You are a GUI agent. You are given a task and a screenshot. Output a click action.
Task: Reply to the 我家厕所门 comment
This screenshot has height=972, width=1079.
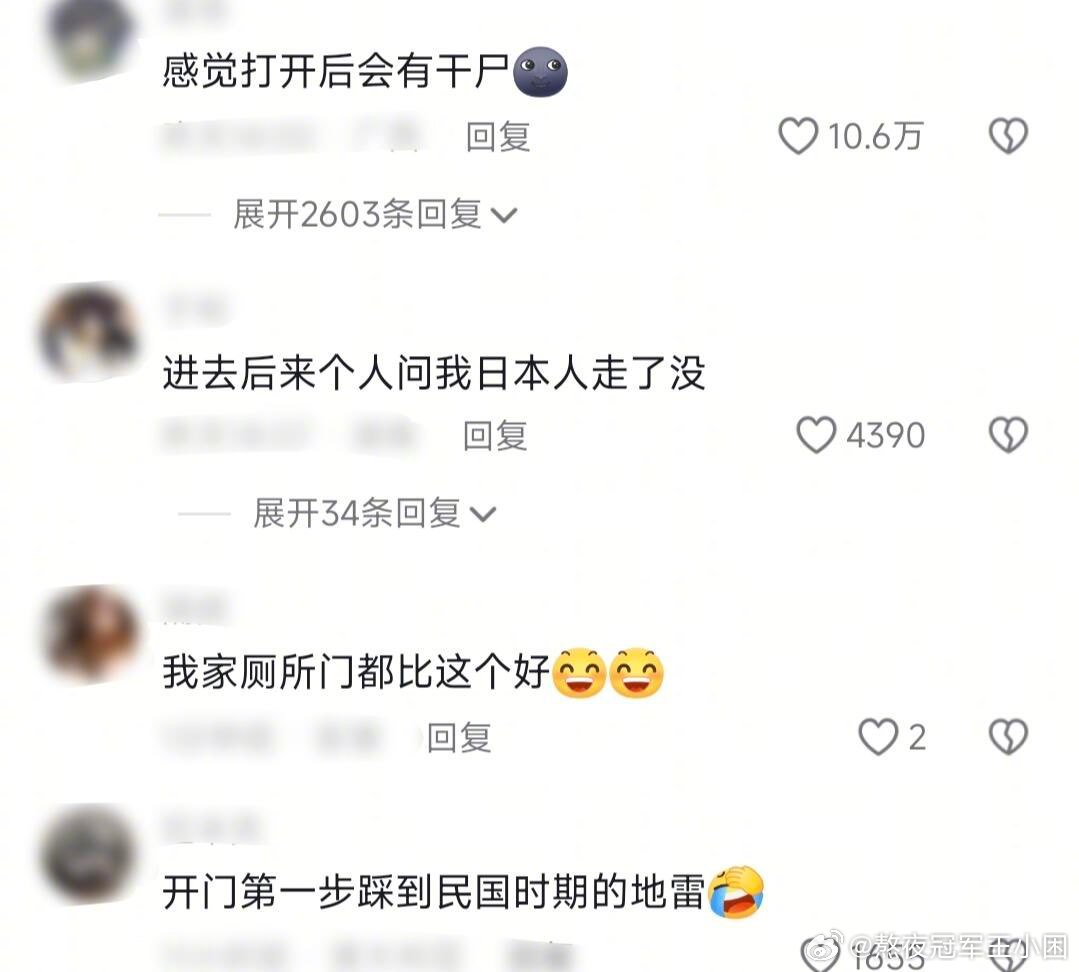(459, 737)
